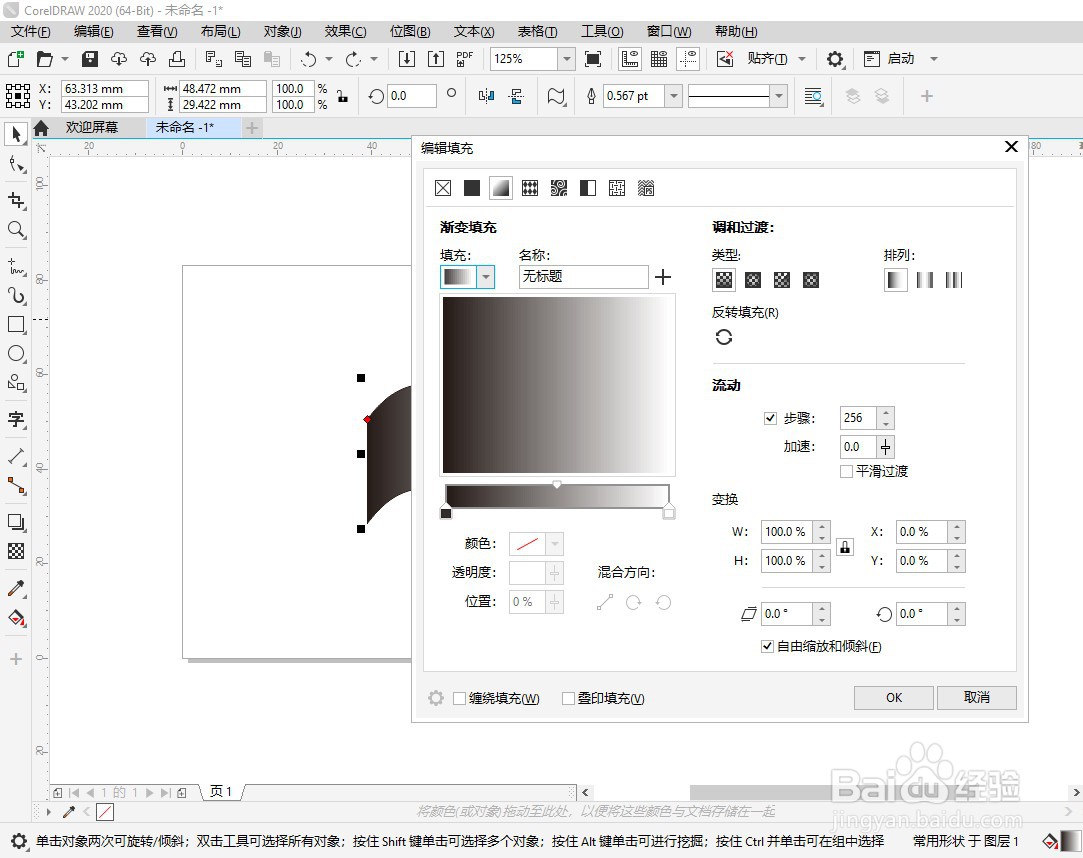Image resolution: width=1083 pixels, height=858 pixels.
Task: Choose Vector pattern fill icon
Action: (530, 188)
